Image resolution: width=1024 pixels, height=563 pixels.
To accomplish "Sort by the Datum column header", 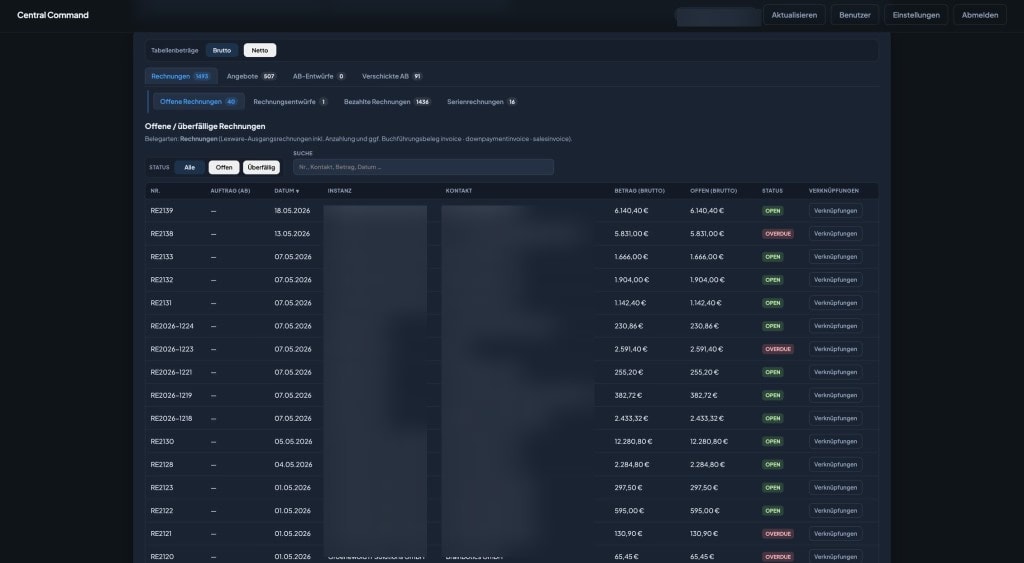I will 287,191.
